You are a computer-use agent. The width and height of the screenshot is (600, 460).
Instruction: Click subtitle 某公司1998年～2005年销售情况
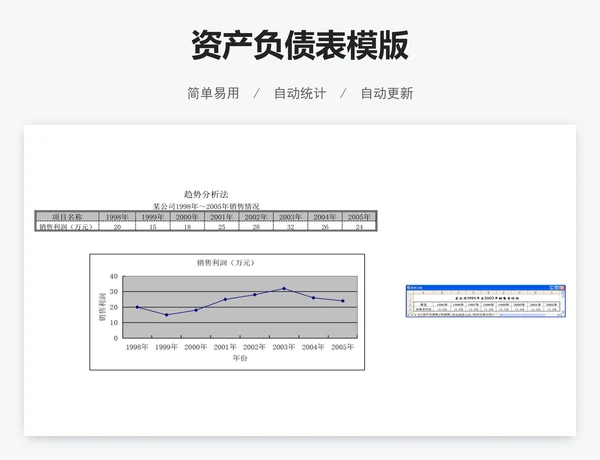click(x=206, y=206)
